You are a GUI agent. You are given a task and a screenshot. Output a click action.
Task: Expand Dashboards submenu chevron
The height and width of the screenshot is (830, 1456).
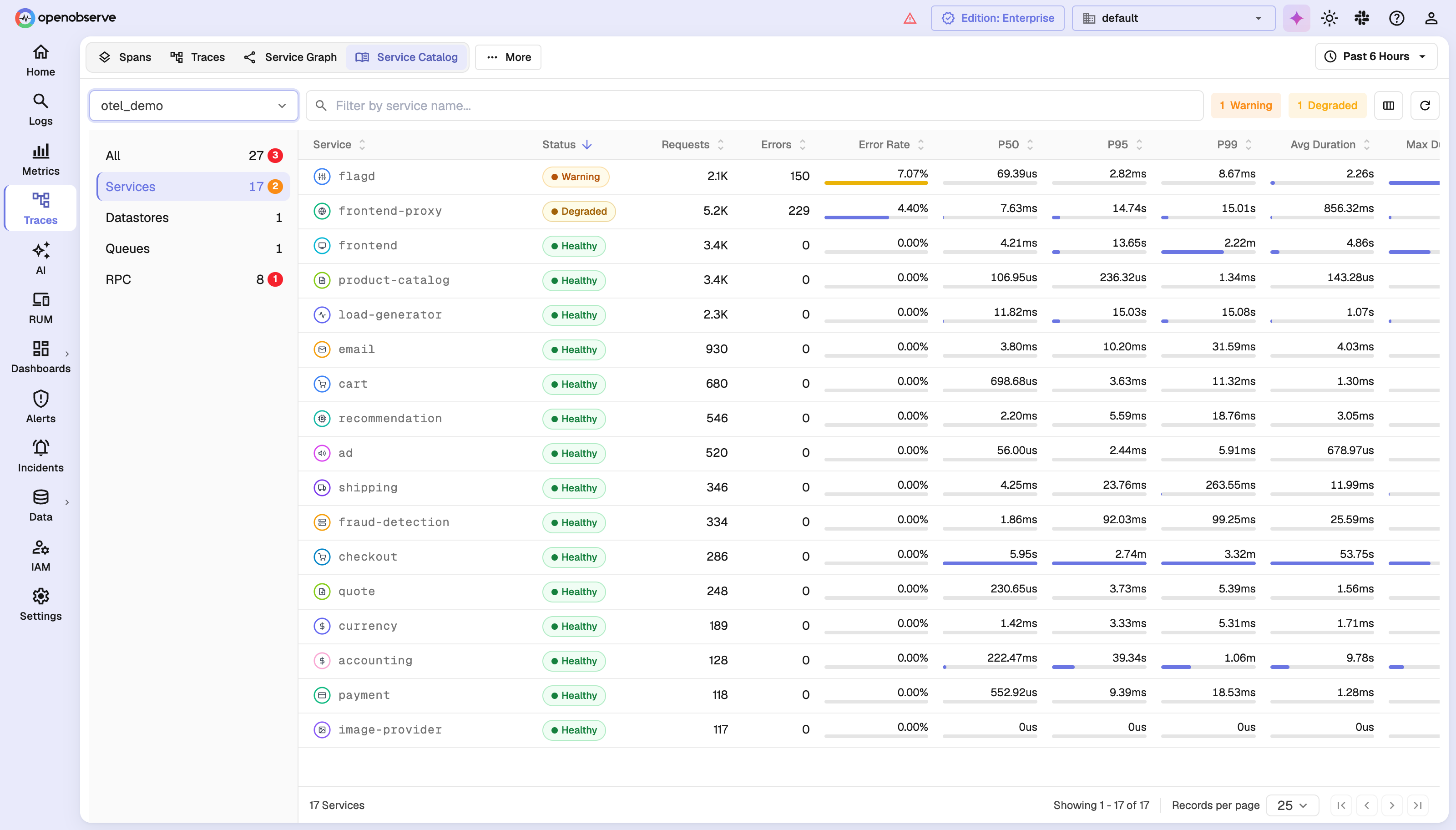(67, 354)
